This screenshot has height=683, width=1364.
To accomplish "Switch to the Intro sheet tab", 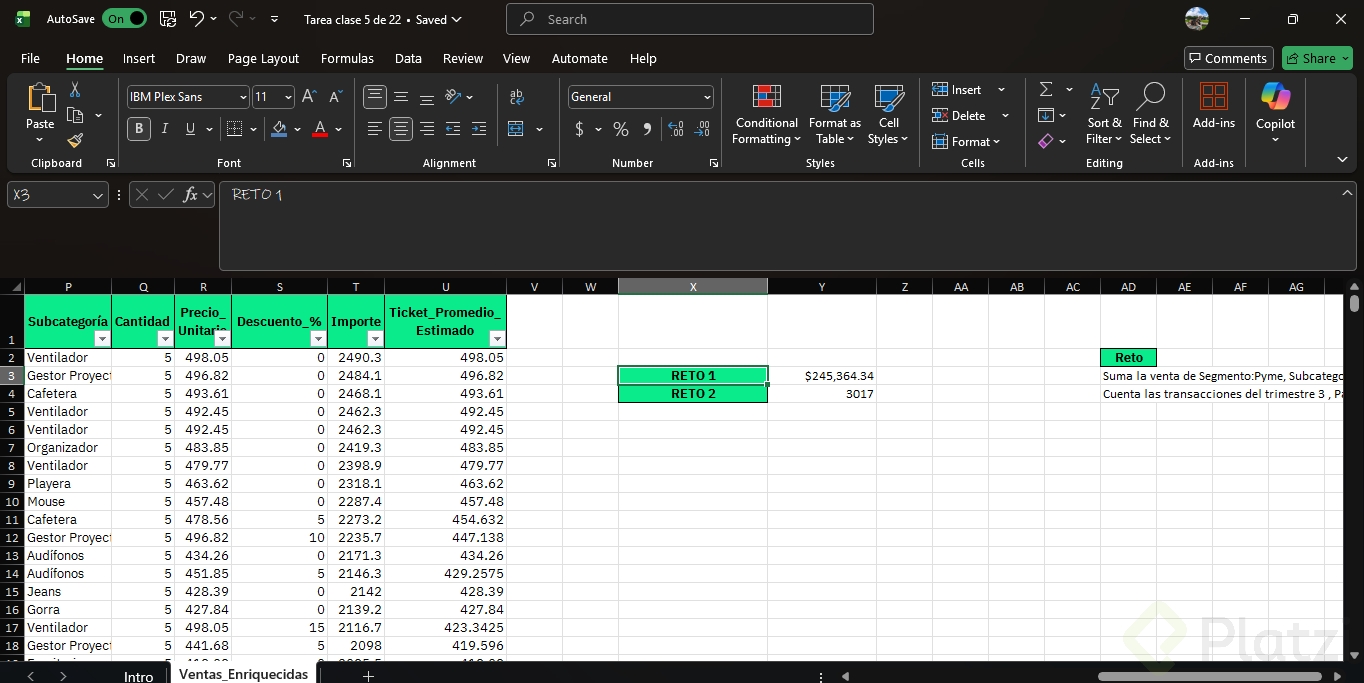I will (138, 676).
